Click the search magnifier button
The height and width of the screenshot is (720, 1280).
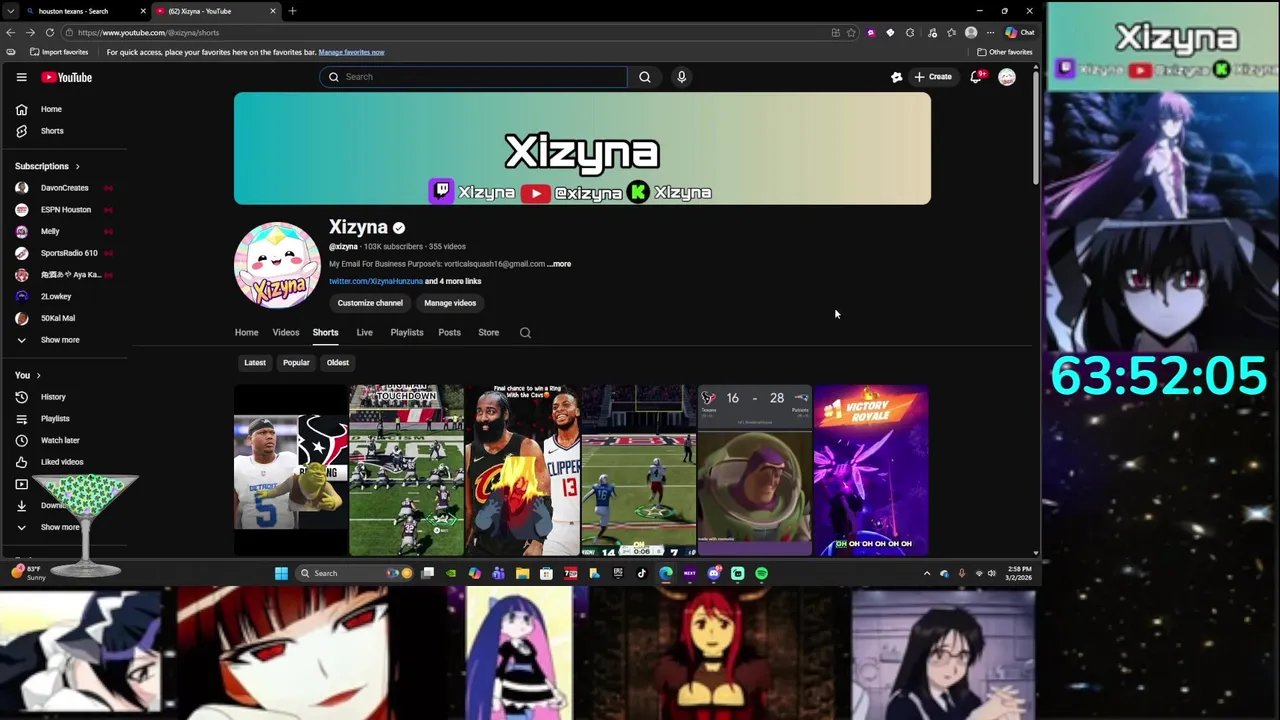[645, 77]
